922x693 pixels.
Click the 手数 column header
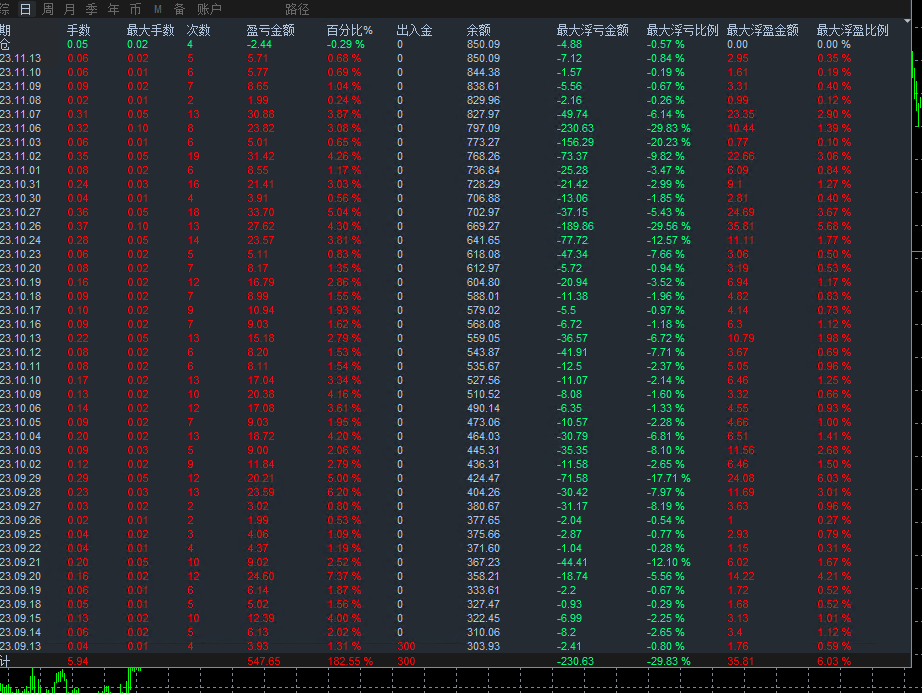coord(79,30)
